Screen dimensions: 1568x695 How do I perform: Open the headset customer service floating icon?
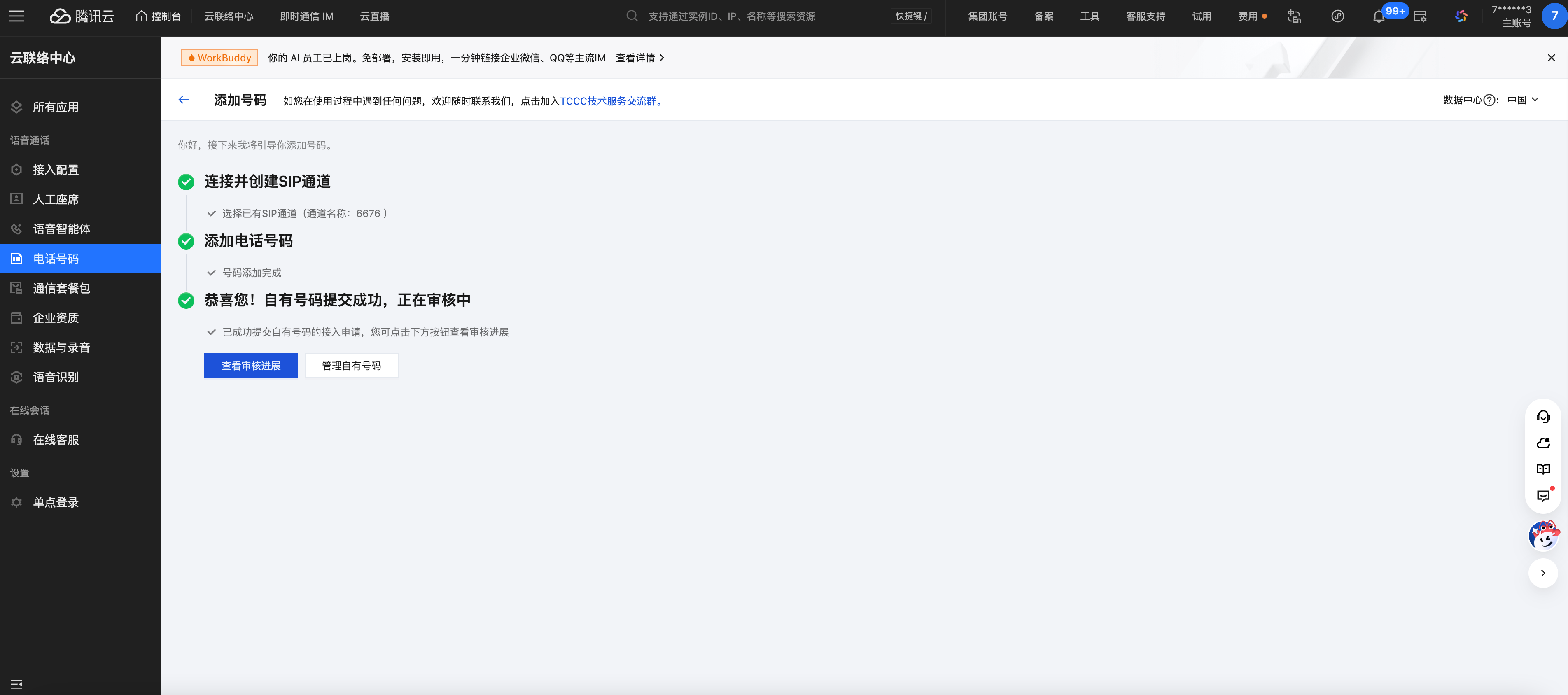click(1542, 417)
